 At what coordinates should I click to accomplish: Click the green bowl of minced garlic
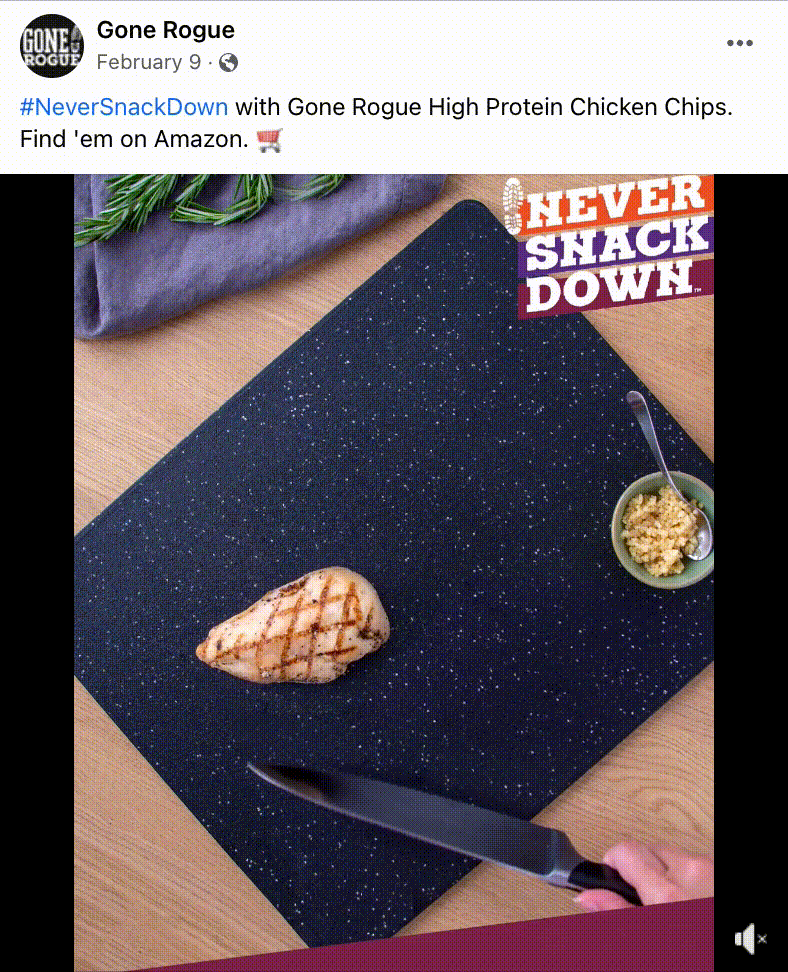pyautogui.click(x=662, y=530)
